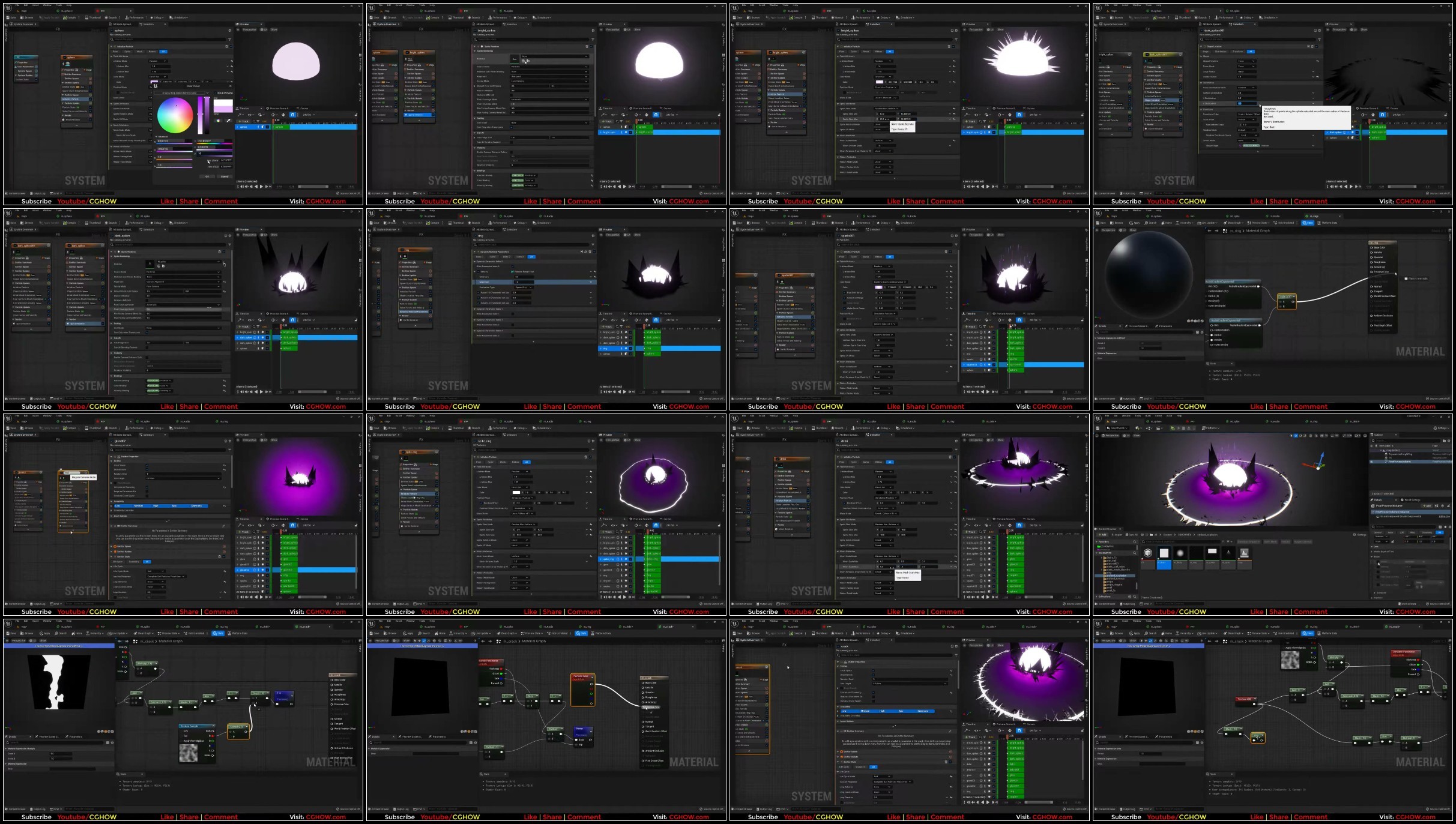Click OK in the Color Picker dialog
Viewport: 1456px width, 824px height.
[x=207, y=176]
